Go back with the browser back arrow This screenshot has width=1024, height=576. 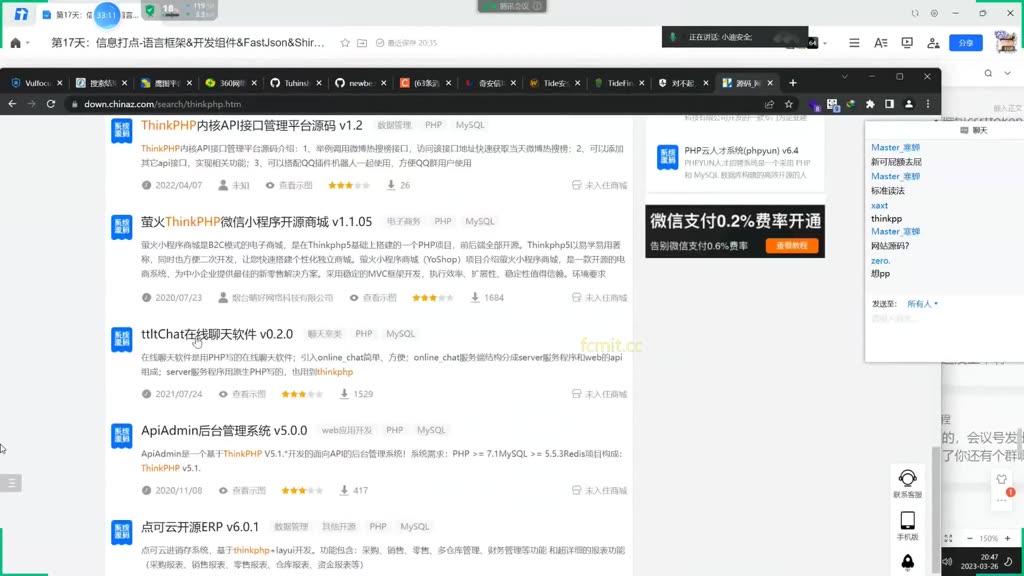coord(12,104)
